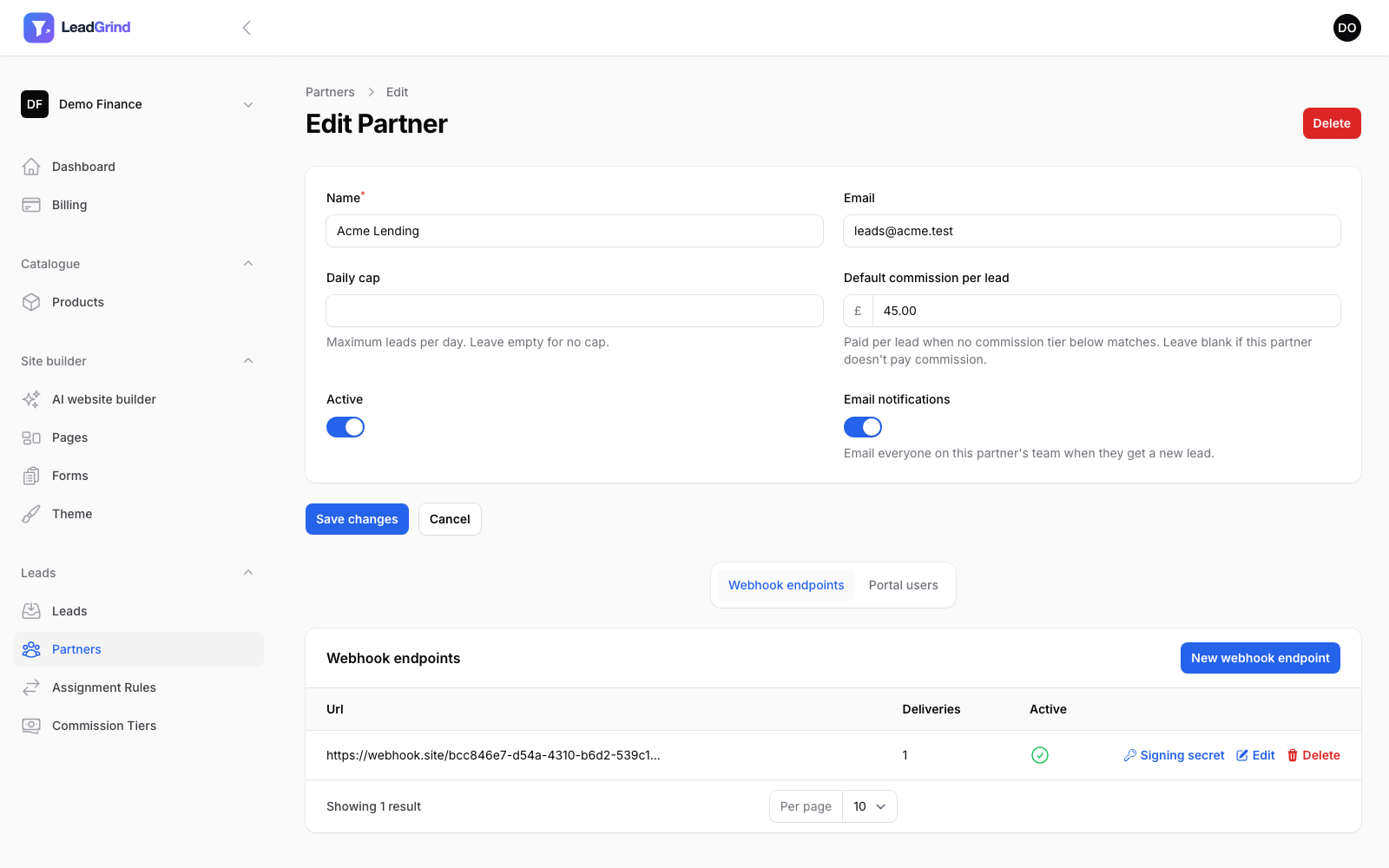Click the Active column header

[x=1048, y=709]
